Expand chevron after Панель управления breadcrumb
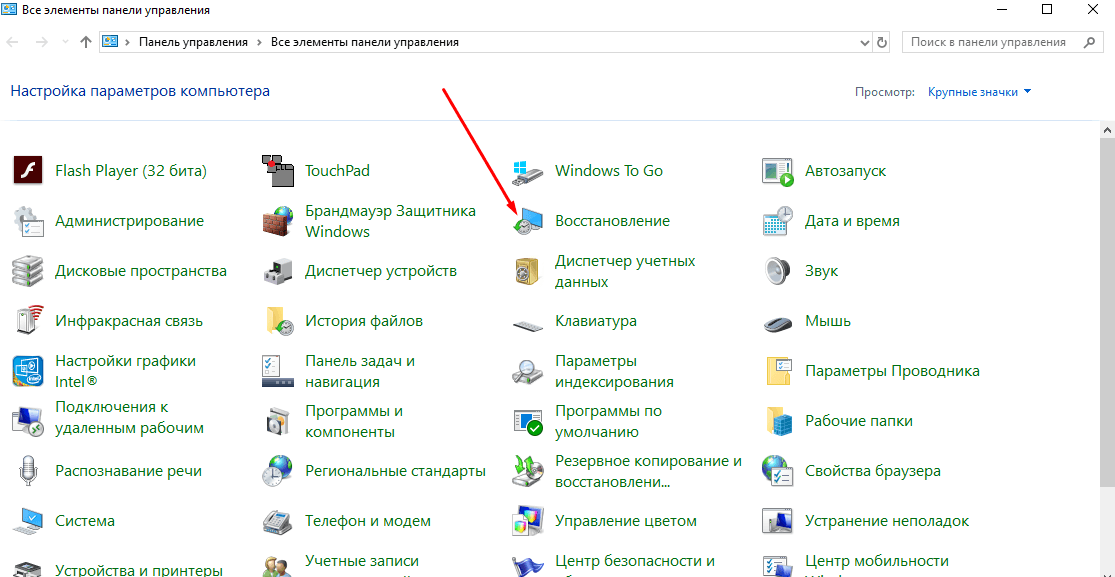Viewport: 1115px width, 577px height. 260,42
